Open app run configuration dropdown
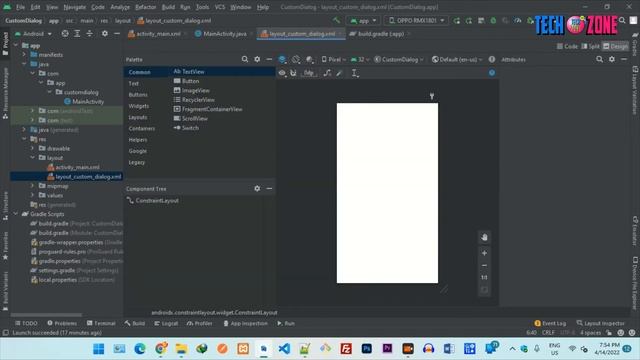 (x=363, y=20)
